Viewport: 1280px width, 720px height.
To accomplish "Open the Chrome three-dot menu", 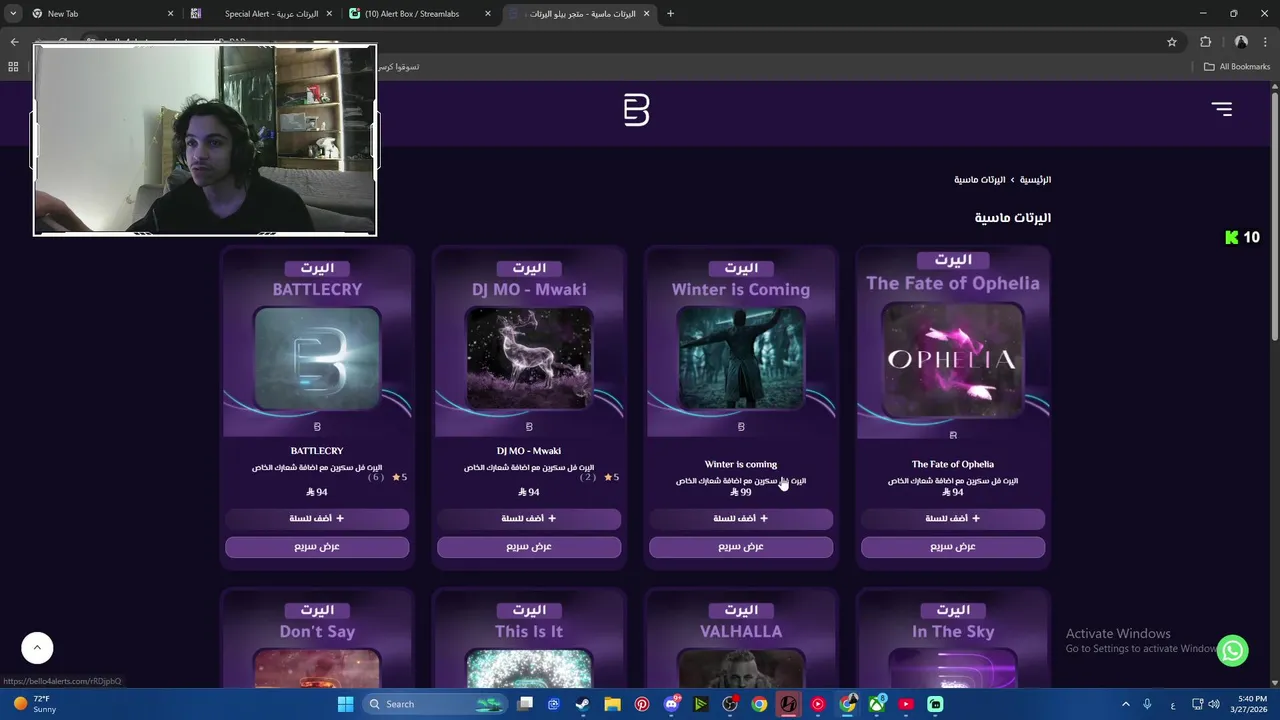I will point(1265,42).
